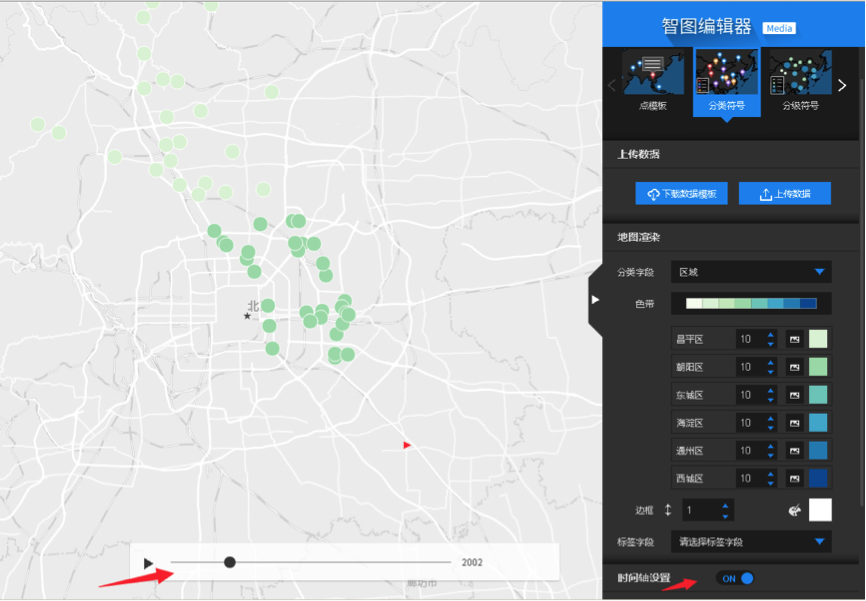Open image symbol picker for 海淀区
This screenshot has height=601, width=866.
tap(794, 423)
